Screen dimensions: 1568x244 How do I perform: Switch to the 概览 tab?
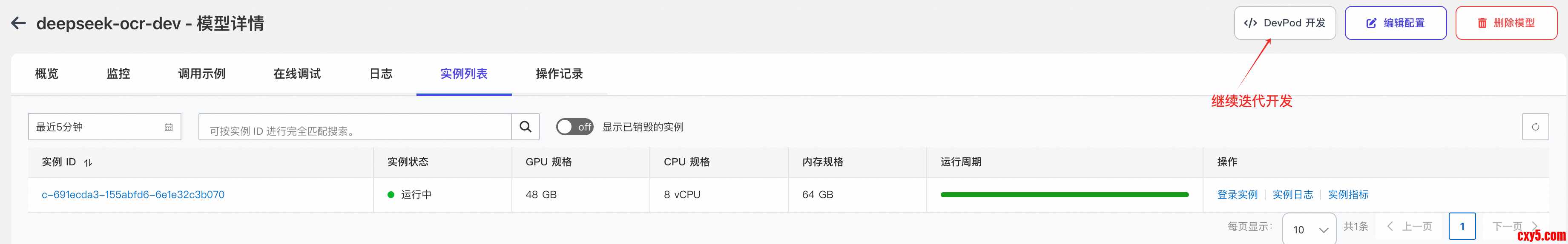47,74
